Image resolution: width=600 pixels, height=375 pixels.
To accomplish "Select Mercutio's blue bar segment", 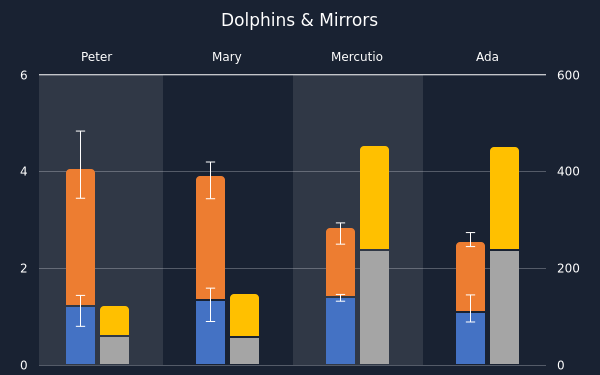I will (341, 331).
